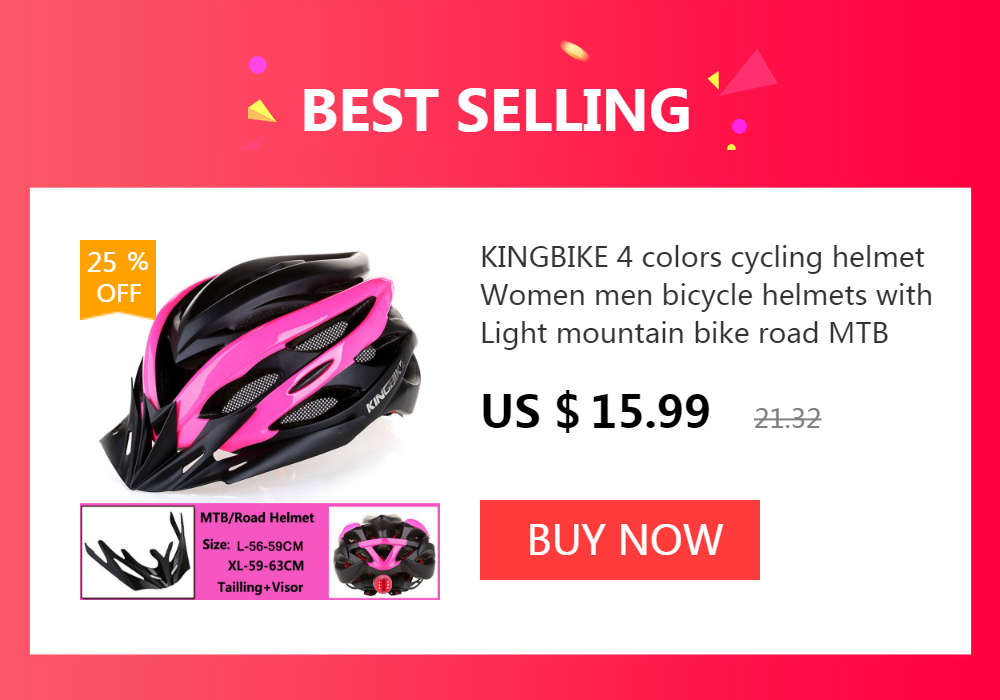
Task: Click the magenta dot right of SELLING
Action: tap(739, 126)
